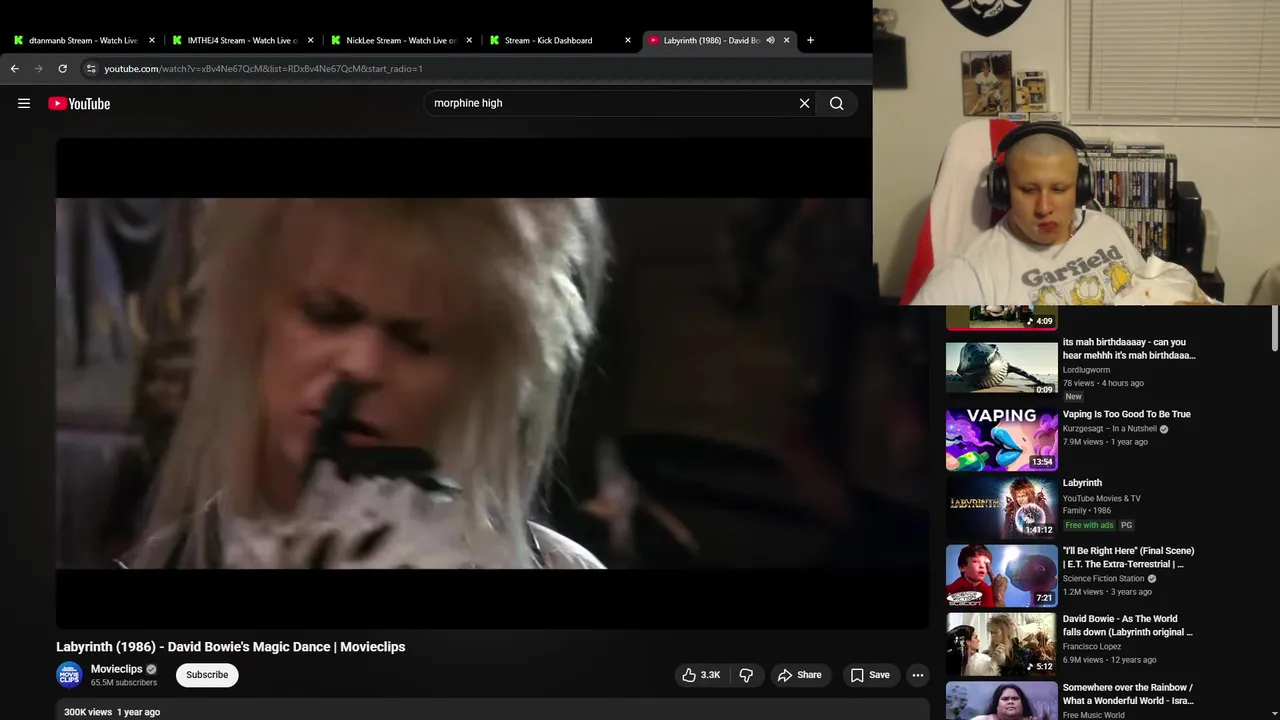Open 'As The World falls down' thumbnail
This screenshot has height=720, width=1280.
pyautogui.click(x=1001, y=644)
